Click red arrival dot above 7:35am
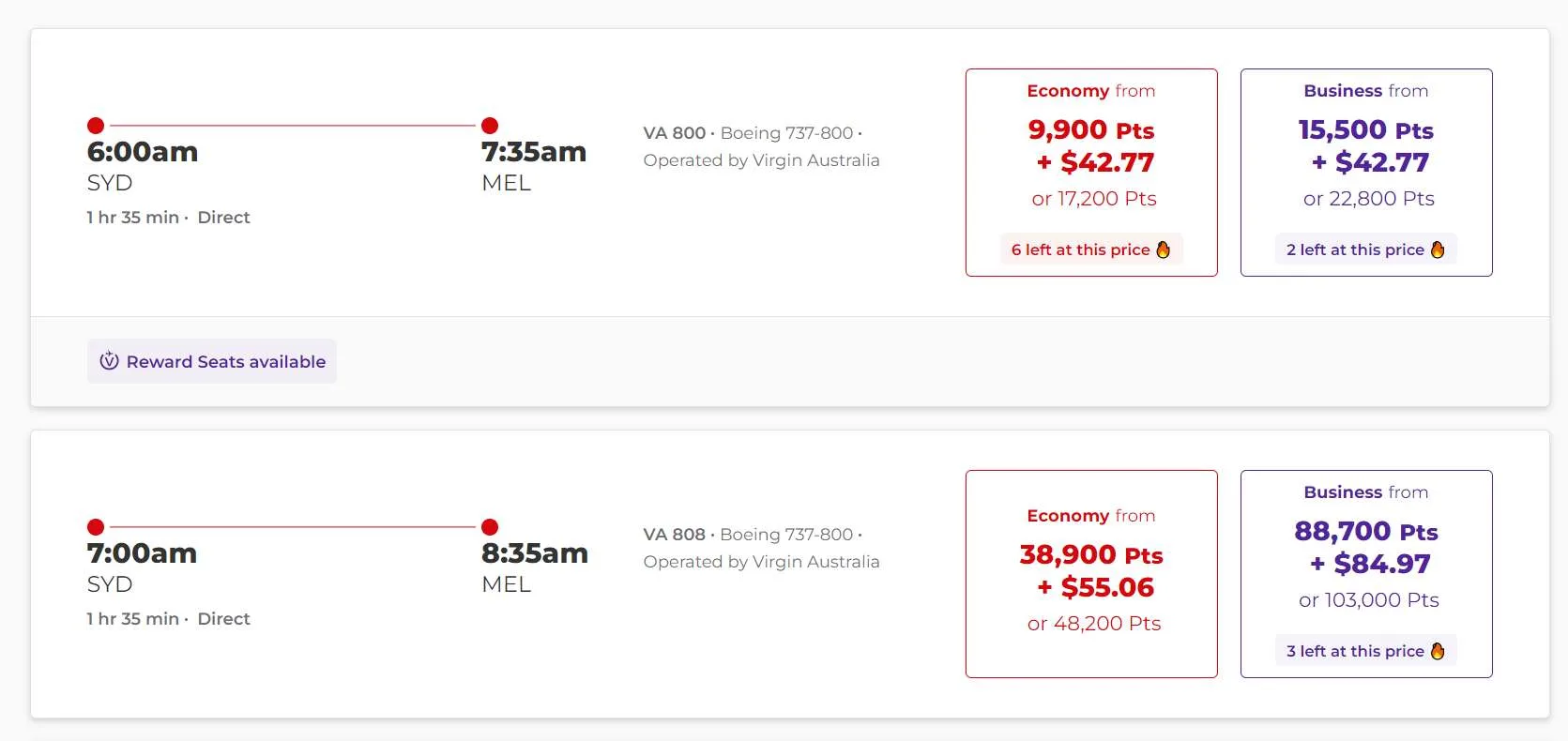Image resolution: width=1568 pixels, height=741 pixels. (x=490, y=126)
